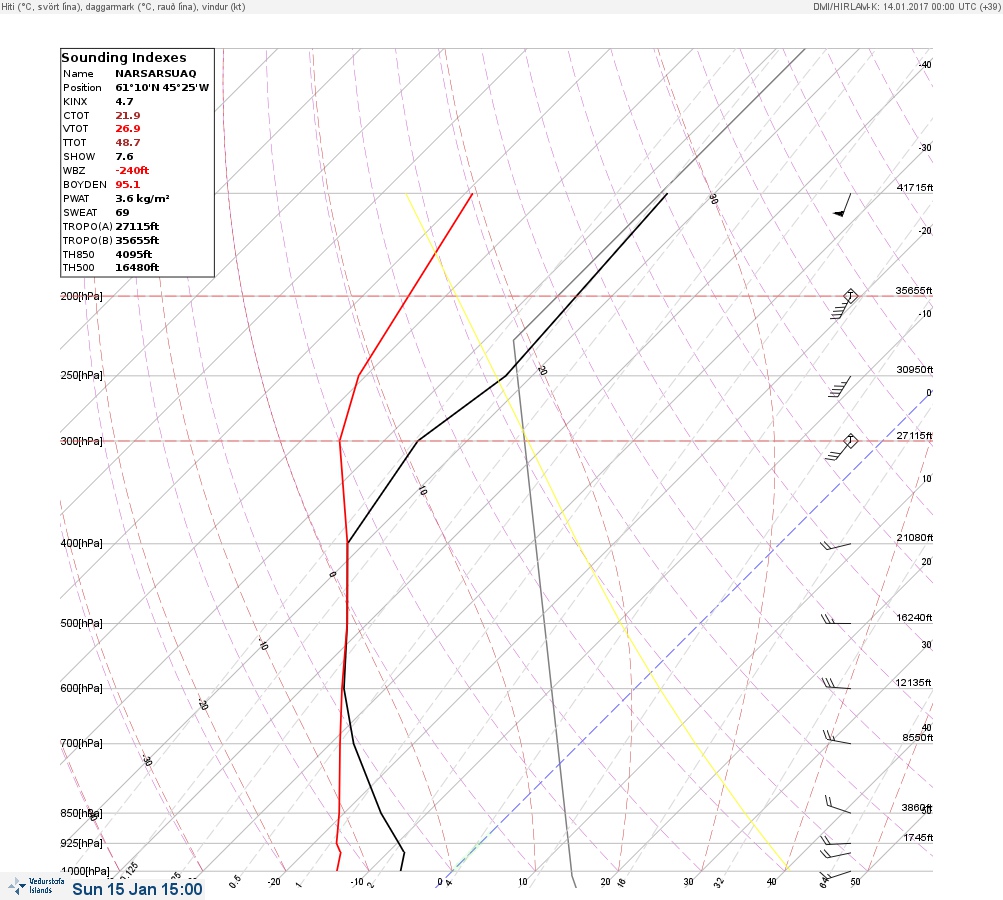This screenshot has width=1003, height=900.
Task: Click the 21080ft height label
Action: pos(915,537)
